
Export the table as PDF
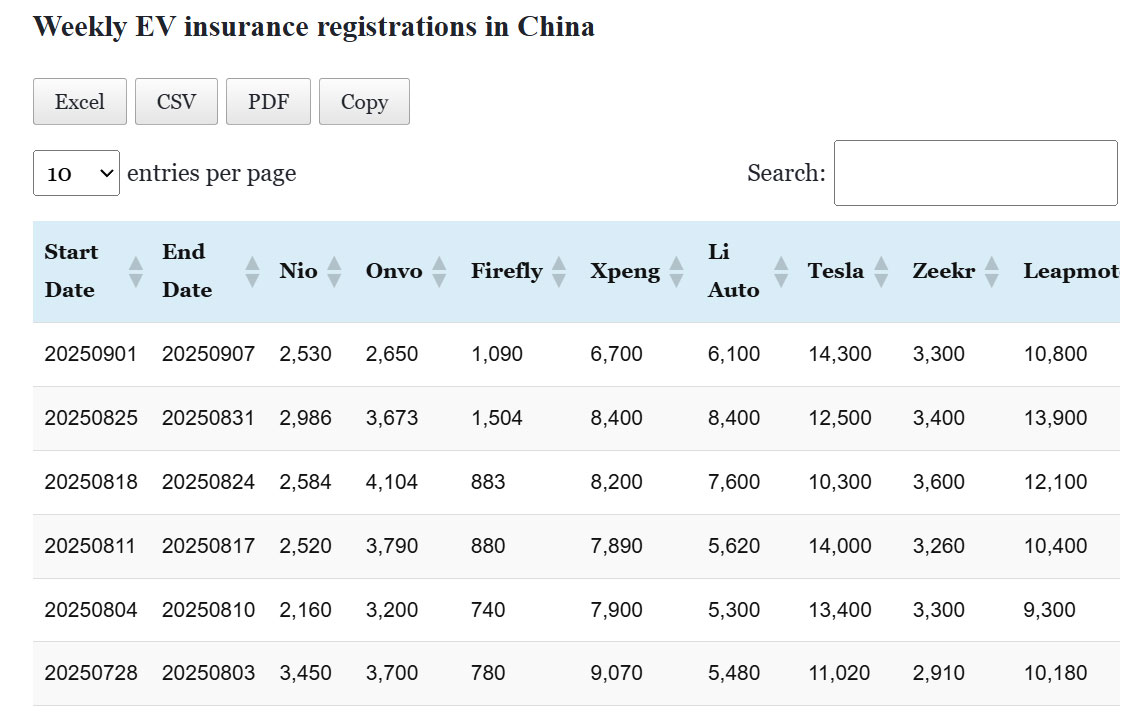[x=268, y=102]
